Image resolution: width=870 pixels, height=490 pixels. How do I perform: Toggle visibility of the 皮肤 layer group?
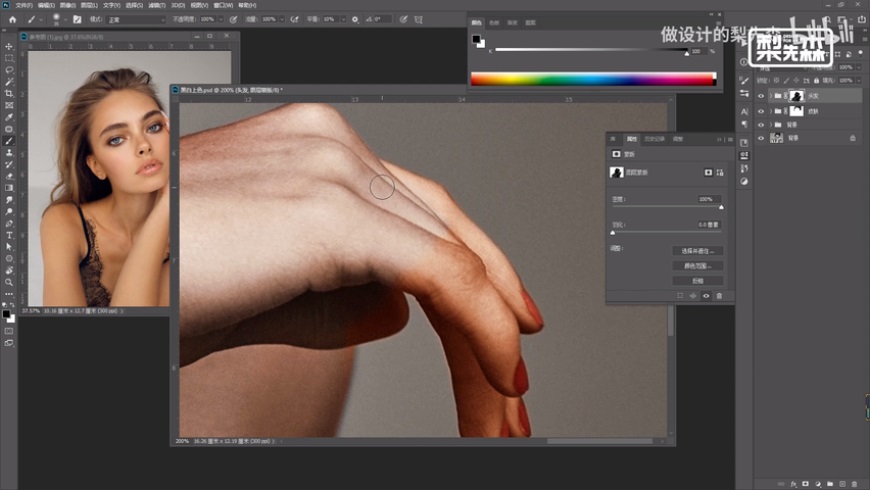pos(761,111)
